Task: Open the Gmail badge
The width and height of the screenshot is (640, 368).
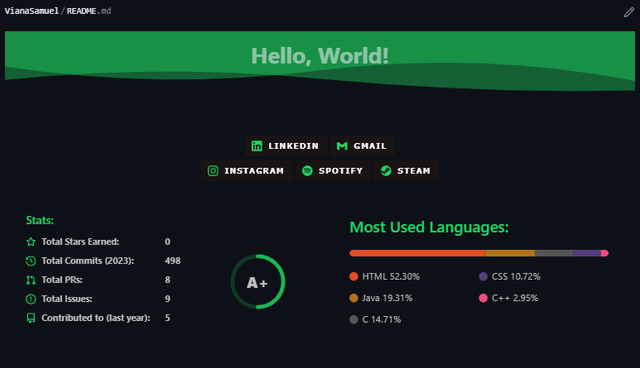Action: (x=362, y=146)
